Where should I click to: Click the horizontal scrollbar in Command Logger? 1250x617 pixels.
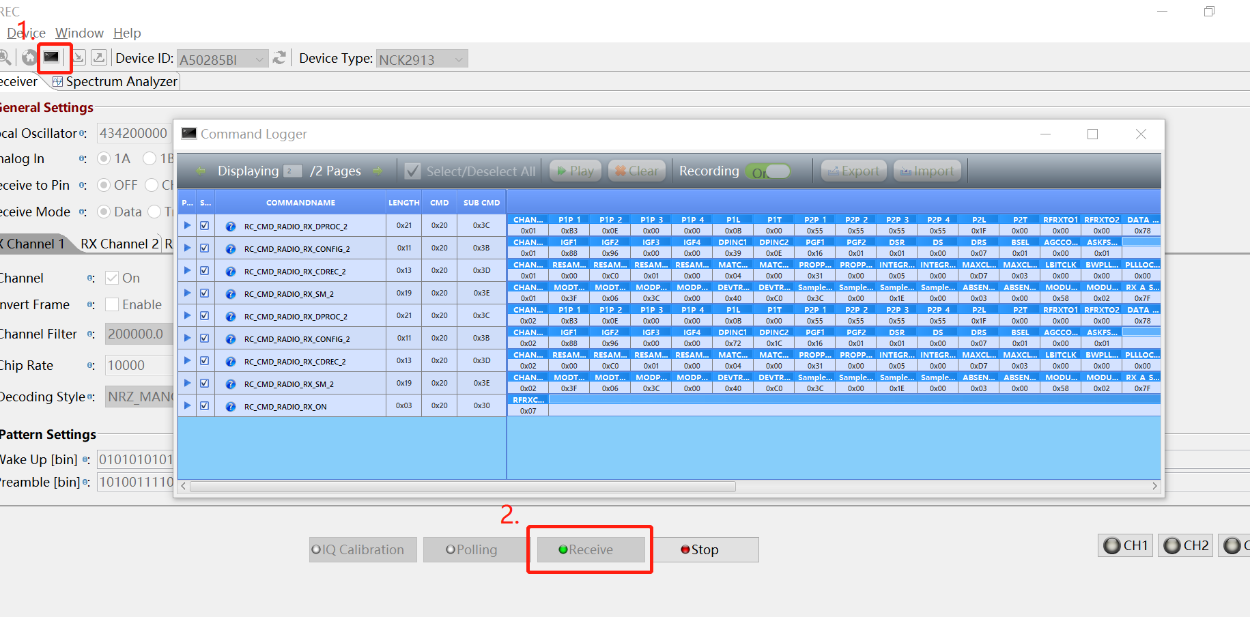tap(462, 487)
